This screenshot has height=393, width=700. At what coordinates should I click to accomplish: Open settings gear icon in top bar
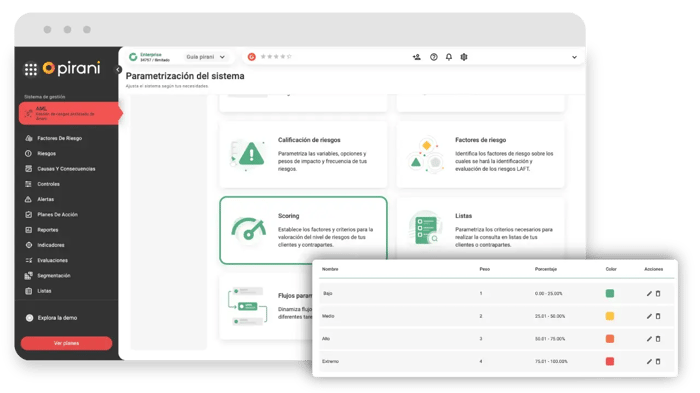[x=464, y=57]
